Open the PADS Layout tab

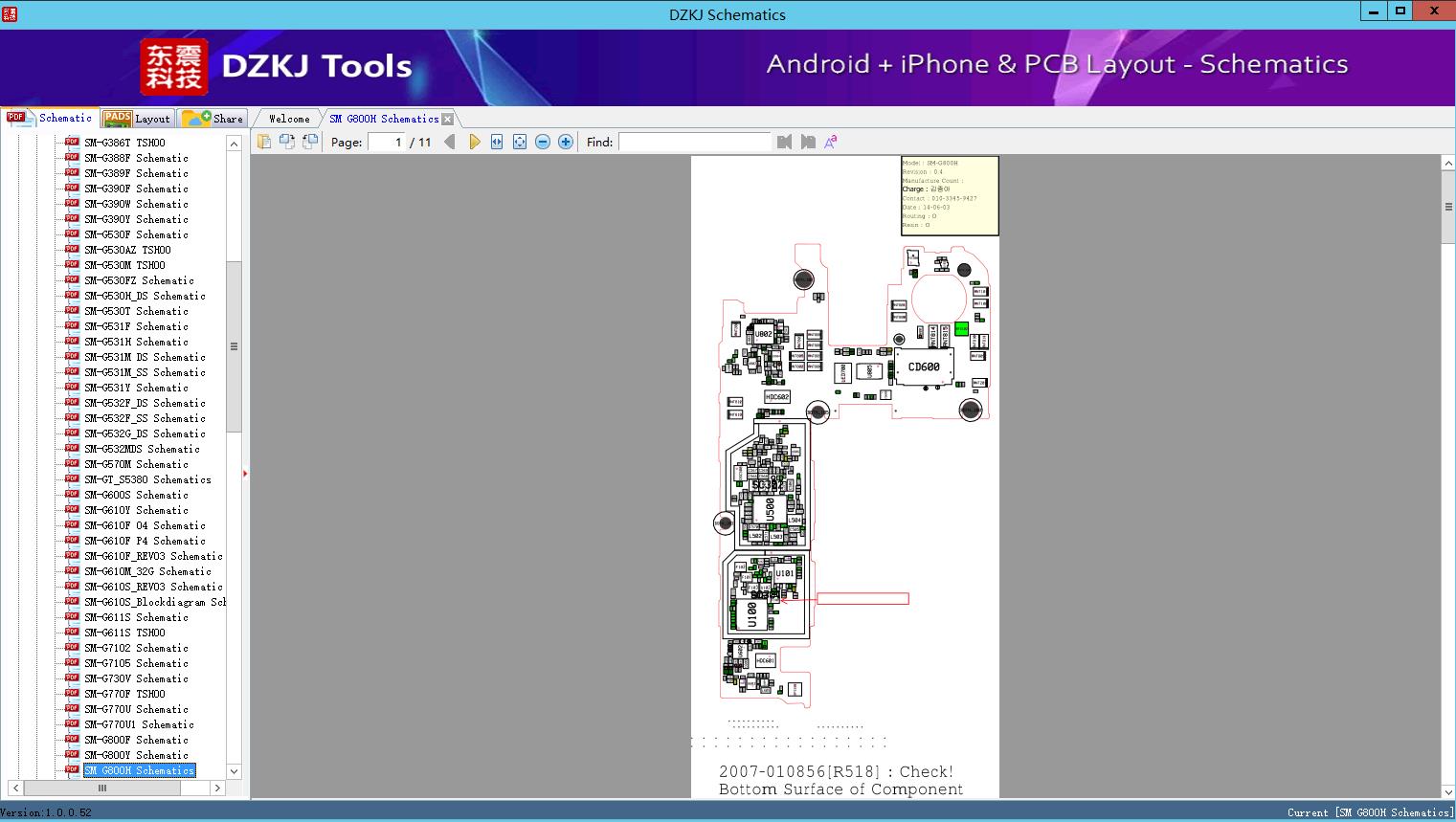[137, 119]
